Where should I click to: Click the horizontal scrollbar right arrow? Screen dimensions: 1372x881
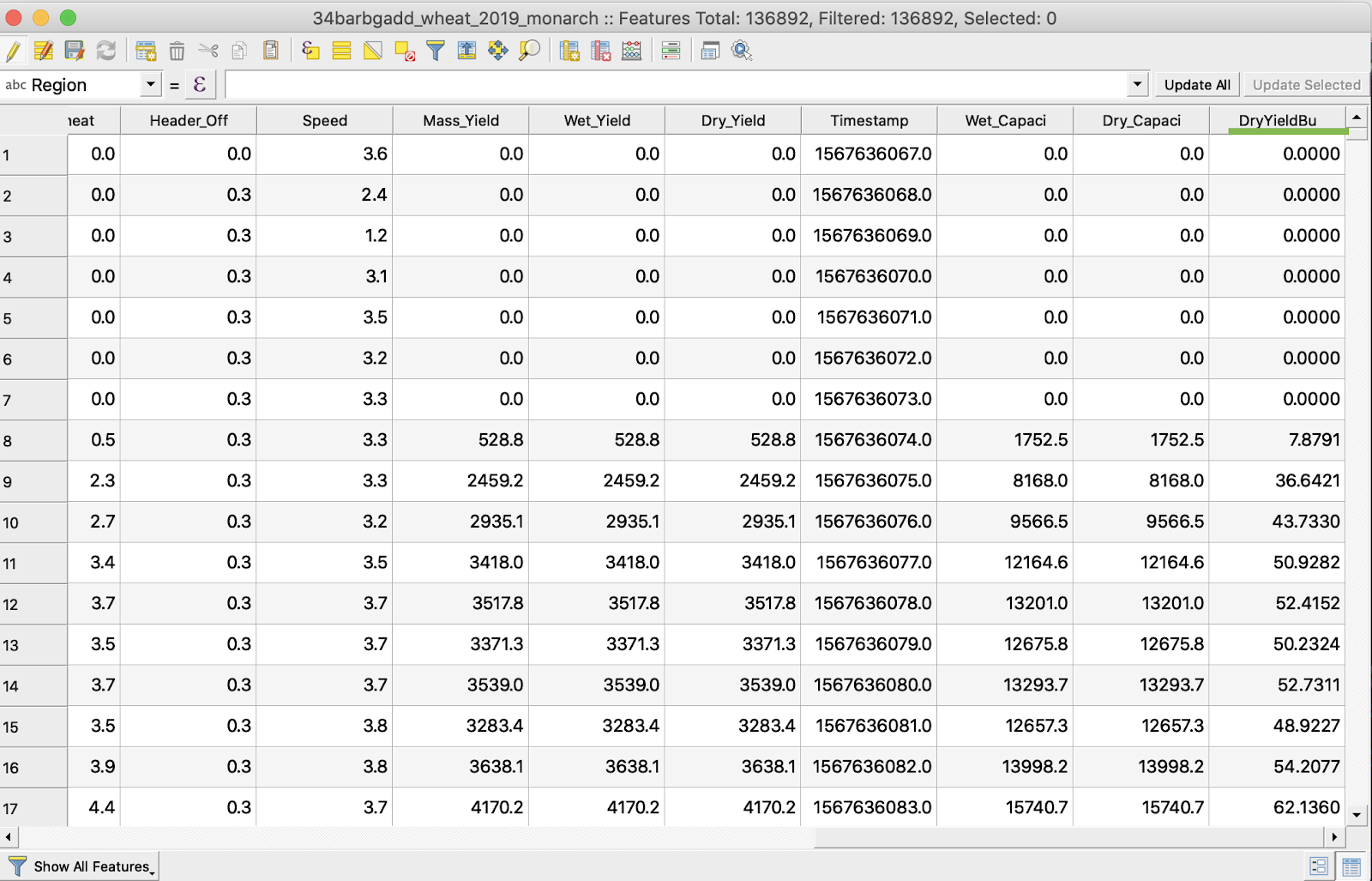pos(1334,836)
